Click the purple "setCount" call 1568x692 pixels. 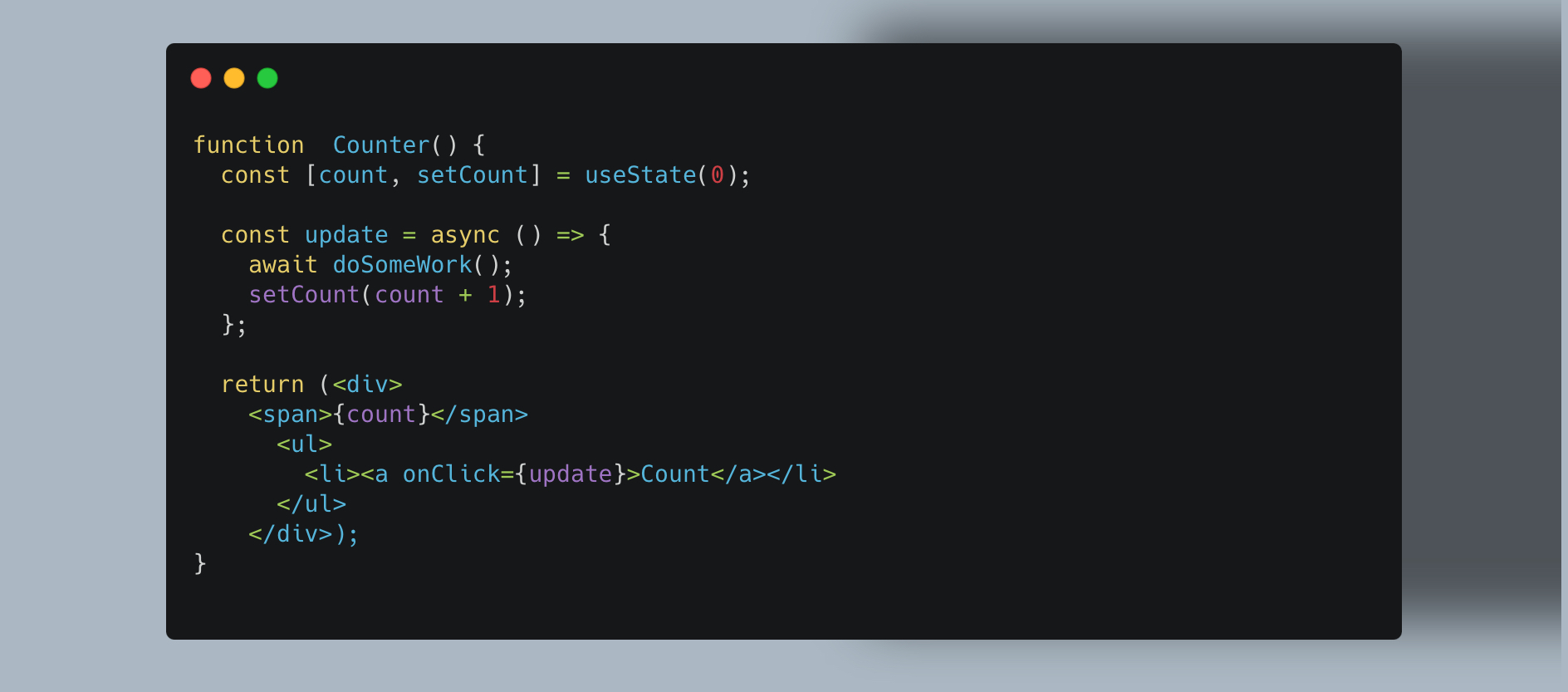(304, 295)
